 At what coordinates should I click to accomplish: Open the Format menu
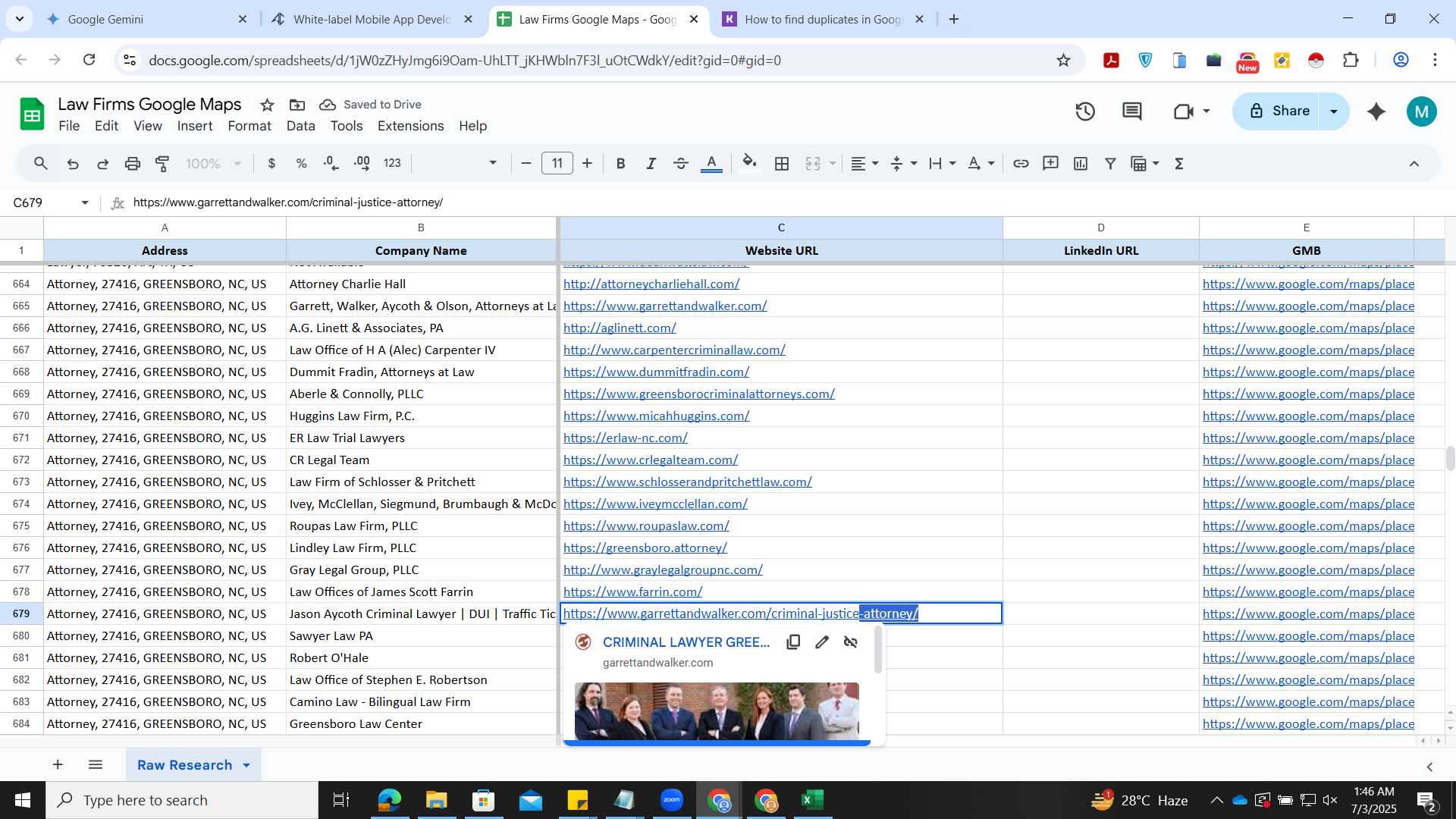tap(249, 126)
